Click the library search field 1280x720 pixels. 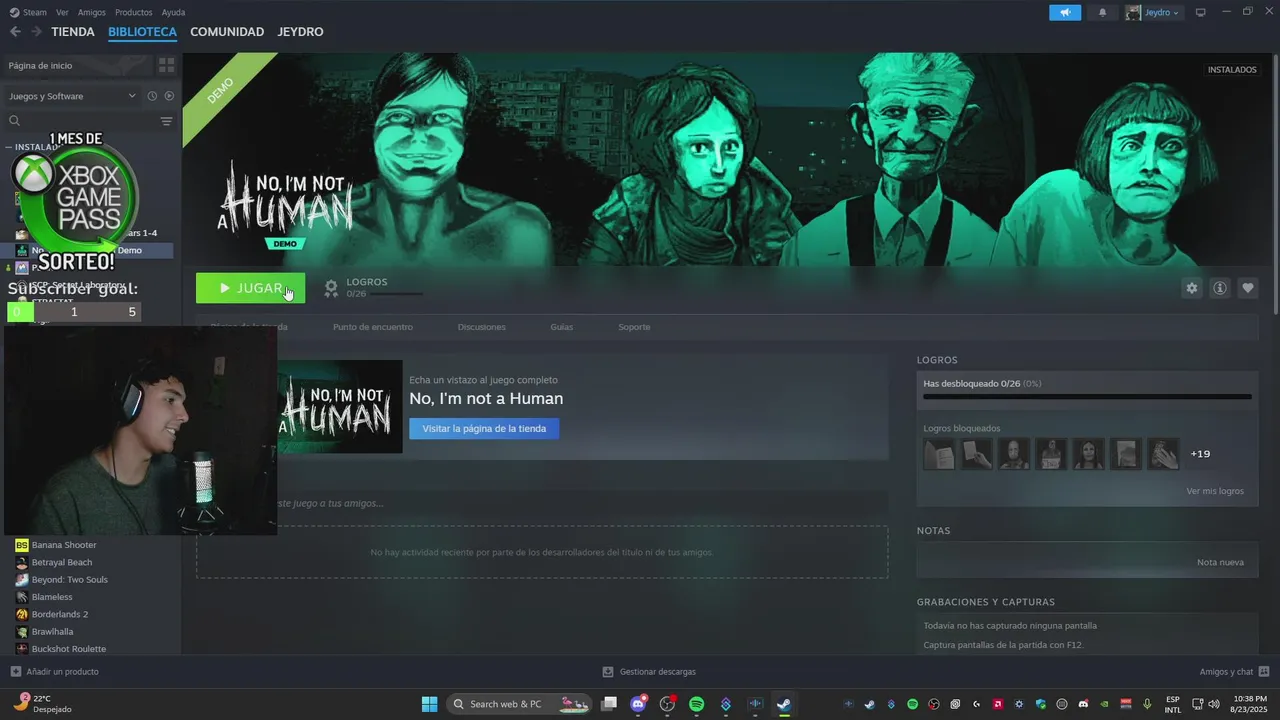coord(80,121)
